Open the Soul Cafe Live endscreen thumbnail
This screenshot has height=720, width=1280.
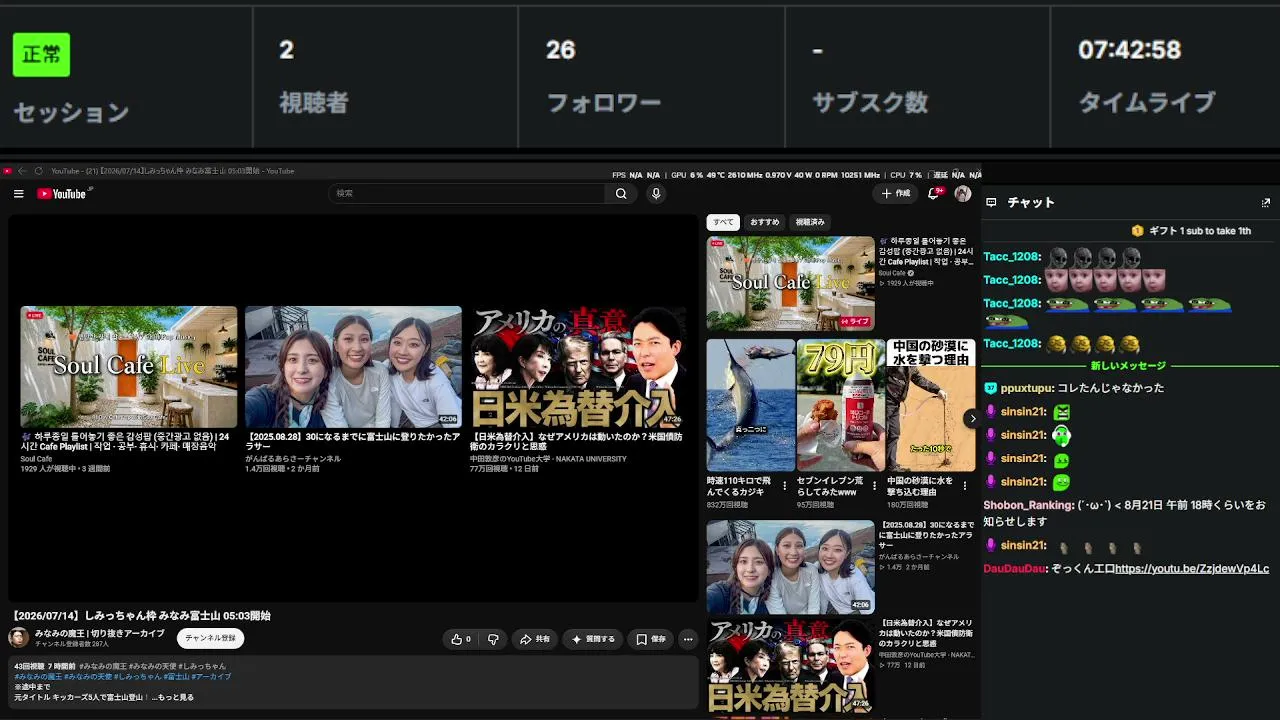[129, 367]
